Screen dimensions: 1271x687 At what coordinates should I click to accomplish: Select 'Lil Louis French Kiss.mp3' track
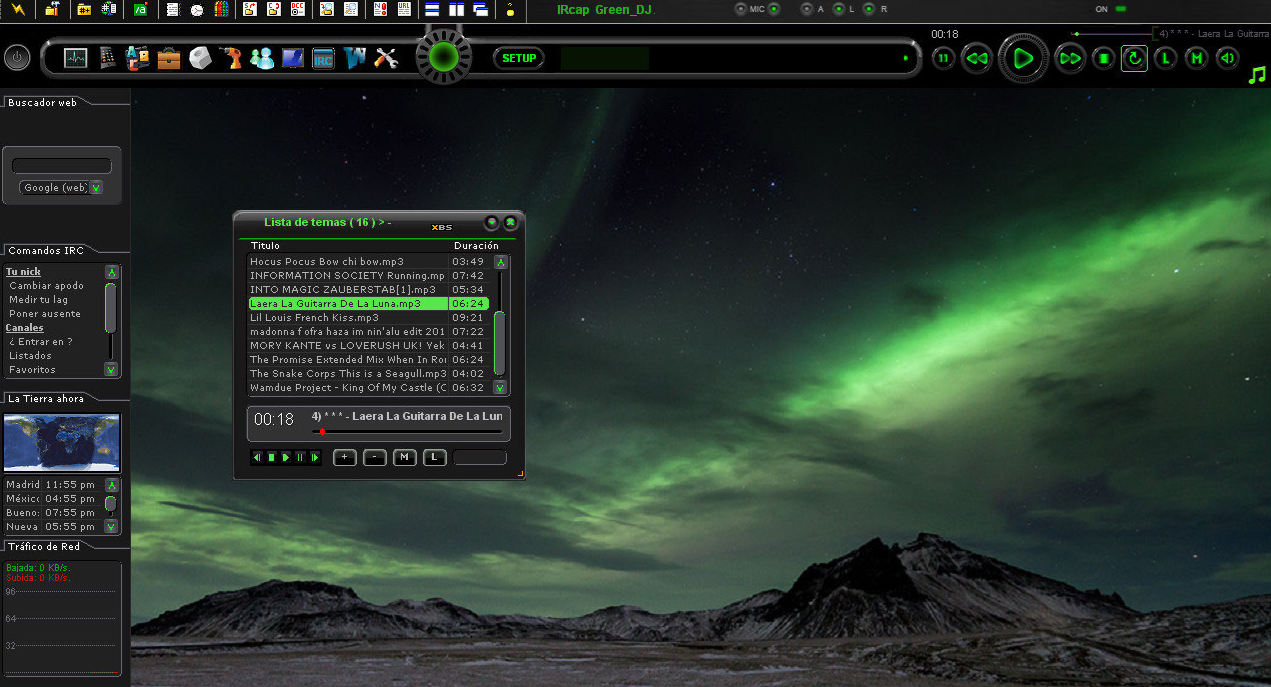coord(369,317)
